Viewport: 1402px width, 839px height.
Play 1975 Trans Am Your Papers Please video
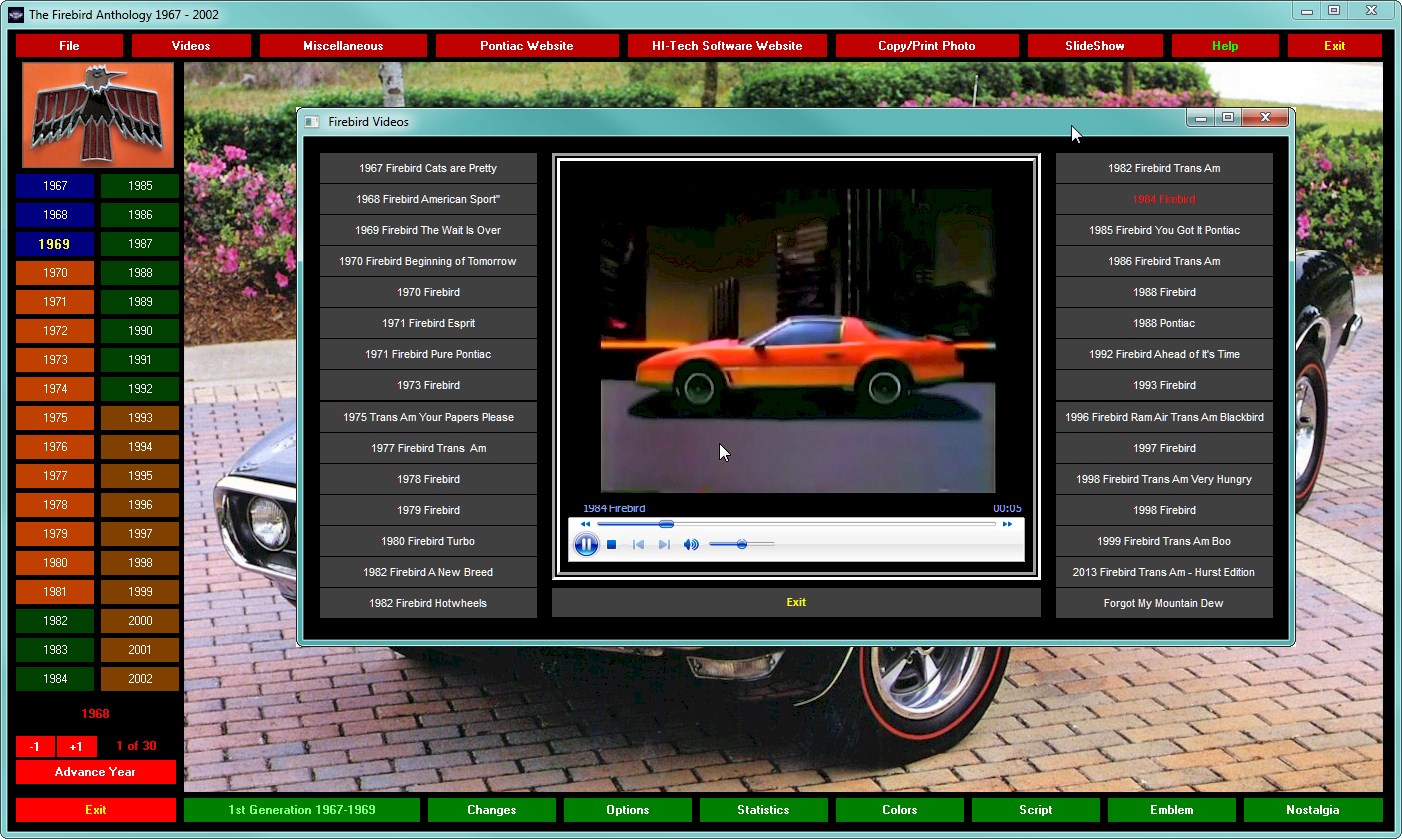pyautogui.click(x=428, y=417)
